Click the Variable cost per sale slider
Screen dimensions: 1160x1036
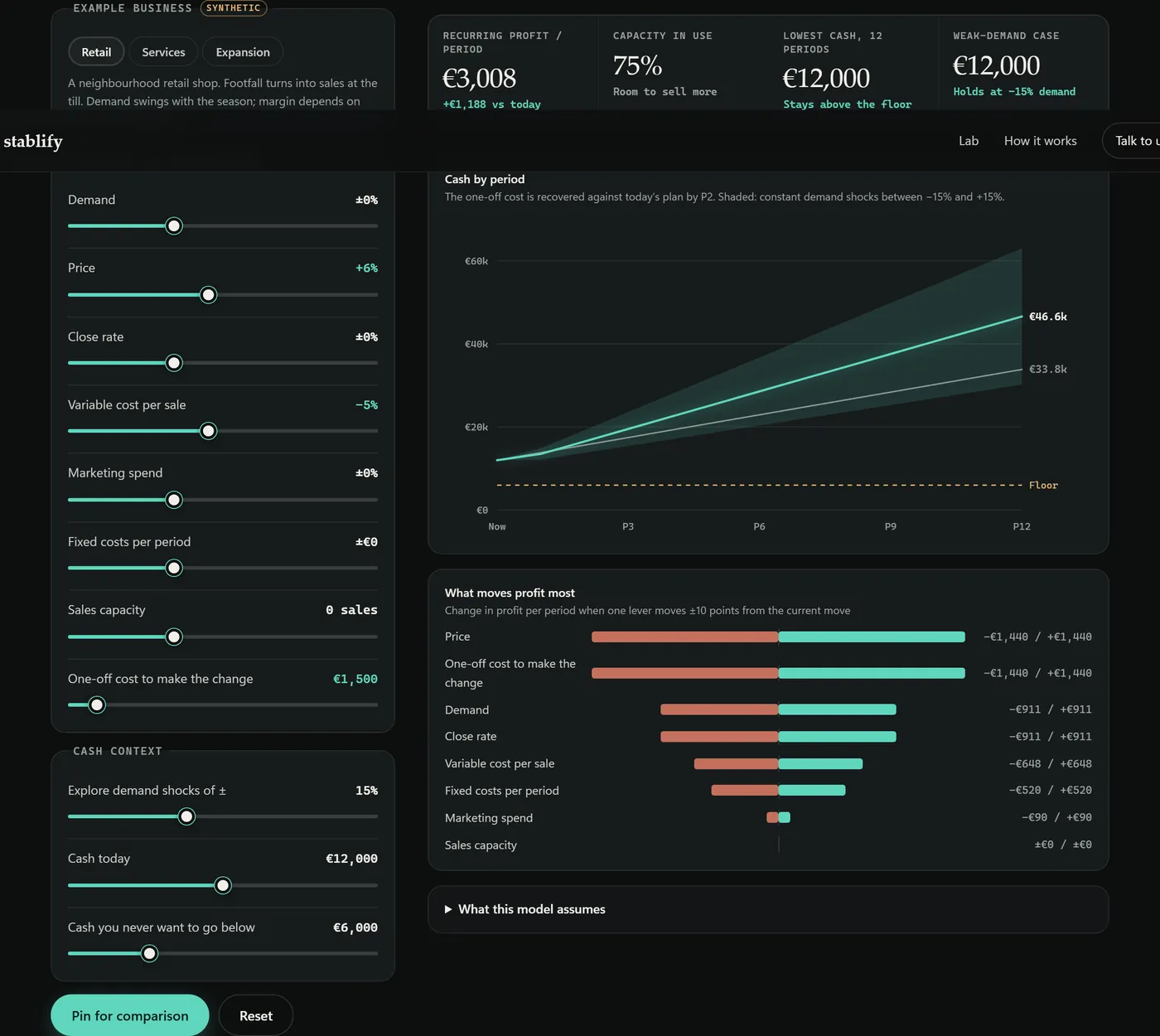(223, 431)
